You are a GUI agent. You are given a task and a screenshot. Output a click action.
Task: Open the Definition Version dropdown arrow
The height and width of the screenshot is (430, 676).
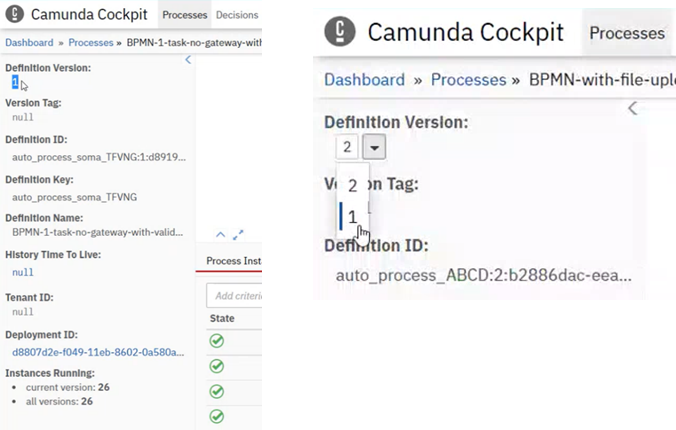pos(374,147)
